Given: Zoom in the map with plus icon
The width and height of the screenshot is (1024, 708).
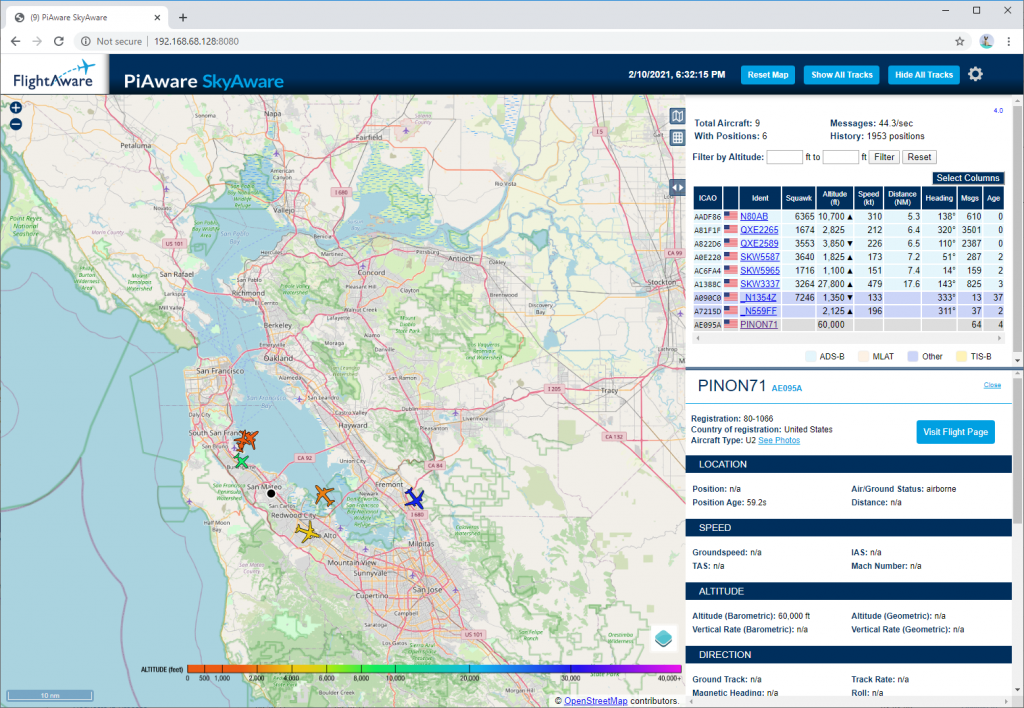Looking at the screenshot, I should (16, 108).
